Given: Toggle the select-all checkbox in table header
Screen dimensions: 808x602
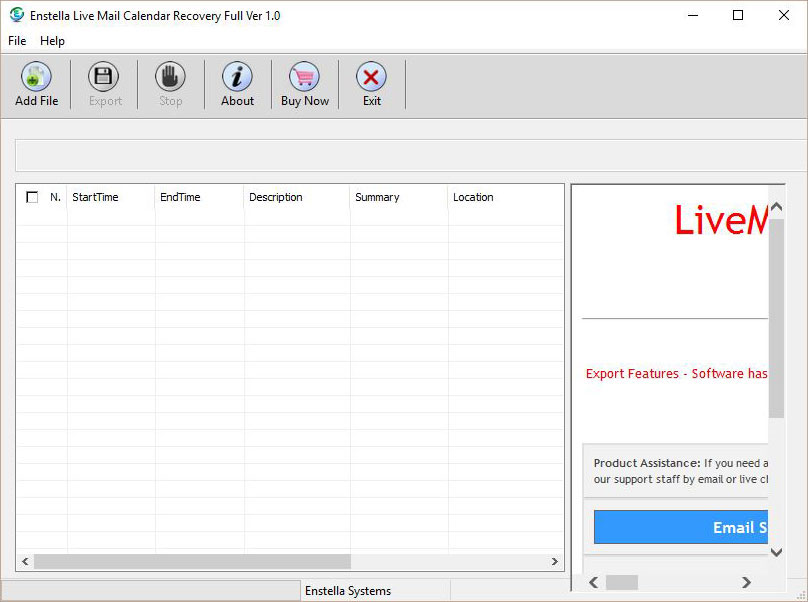Looking at the screenshot, I should tap(32, 197).
